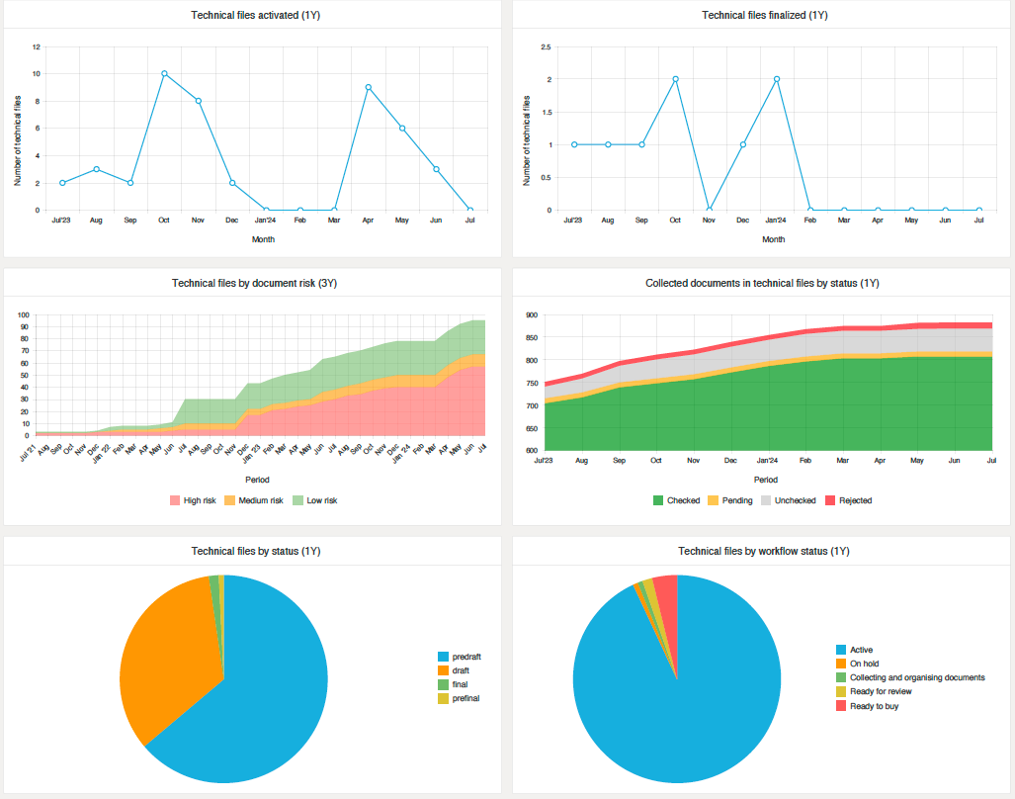Click the red Ready to buy swatch

pyautogui.click(x=841, y=706)
